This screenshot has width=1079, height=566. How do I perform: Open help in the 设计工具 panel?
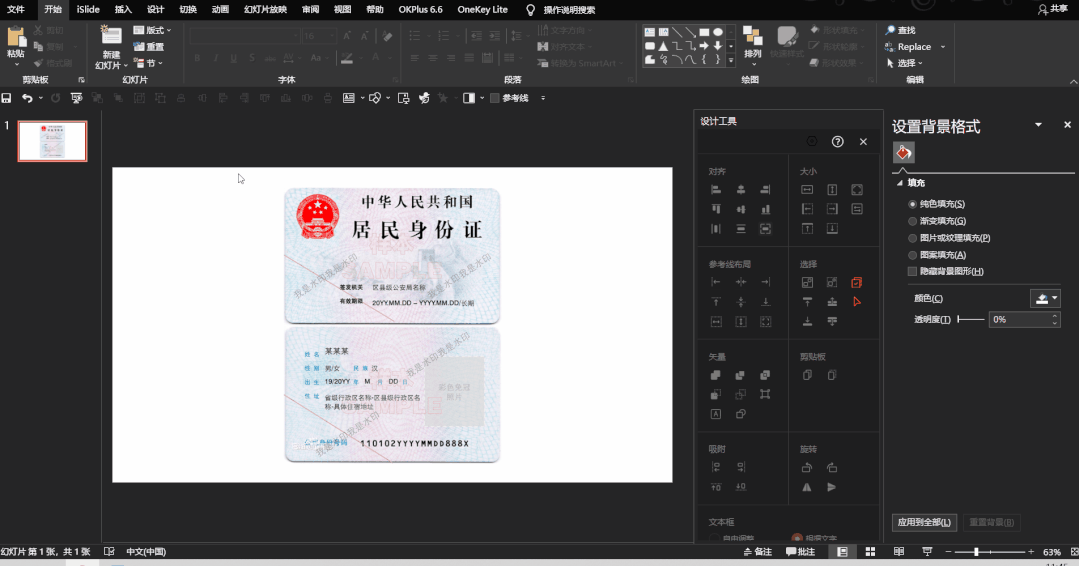[x=837, y=142]
